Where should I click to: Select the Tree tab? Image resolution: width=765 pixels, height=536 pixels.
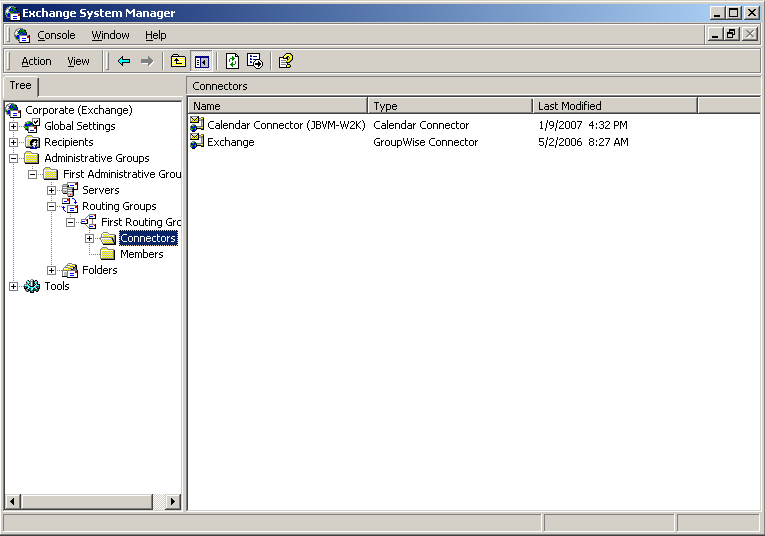20,85
